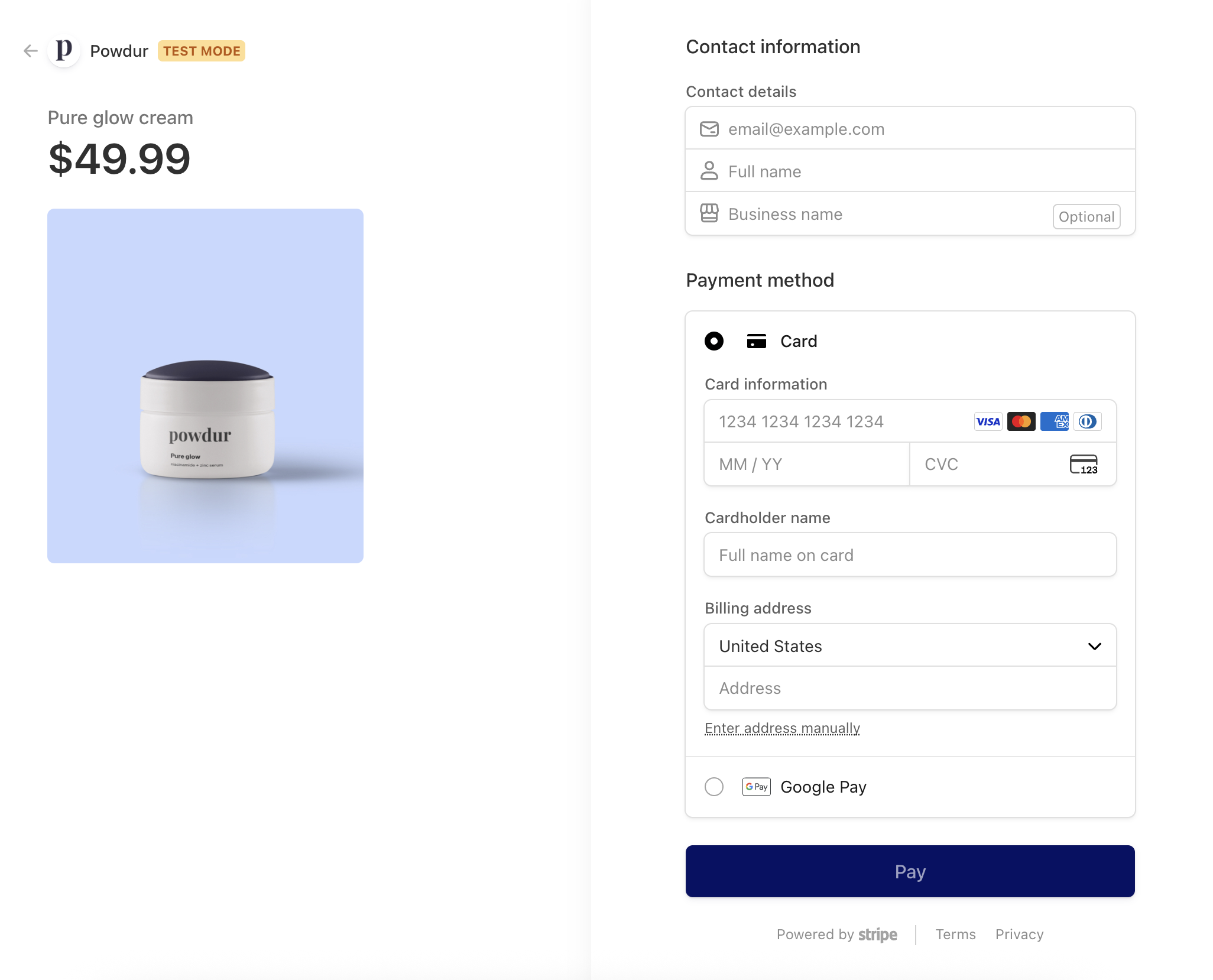The width and height of the screenshot is (1213, 980).
Task: Click the Mastercard brand icon
Action: (x=1021, y=421)
